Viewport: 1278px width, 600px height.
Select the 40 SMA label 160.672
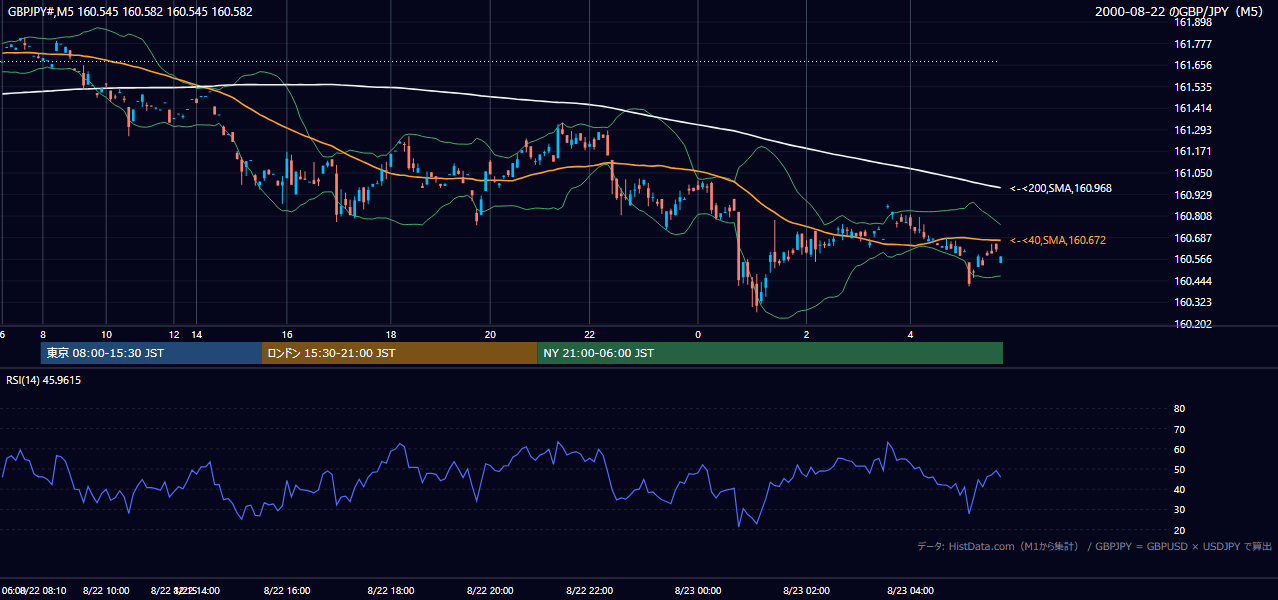[1057, 240]
